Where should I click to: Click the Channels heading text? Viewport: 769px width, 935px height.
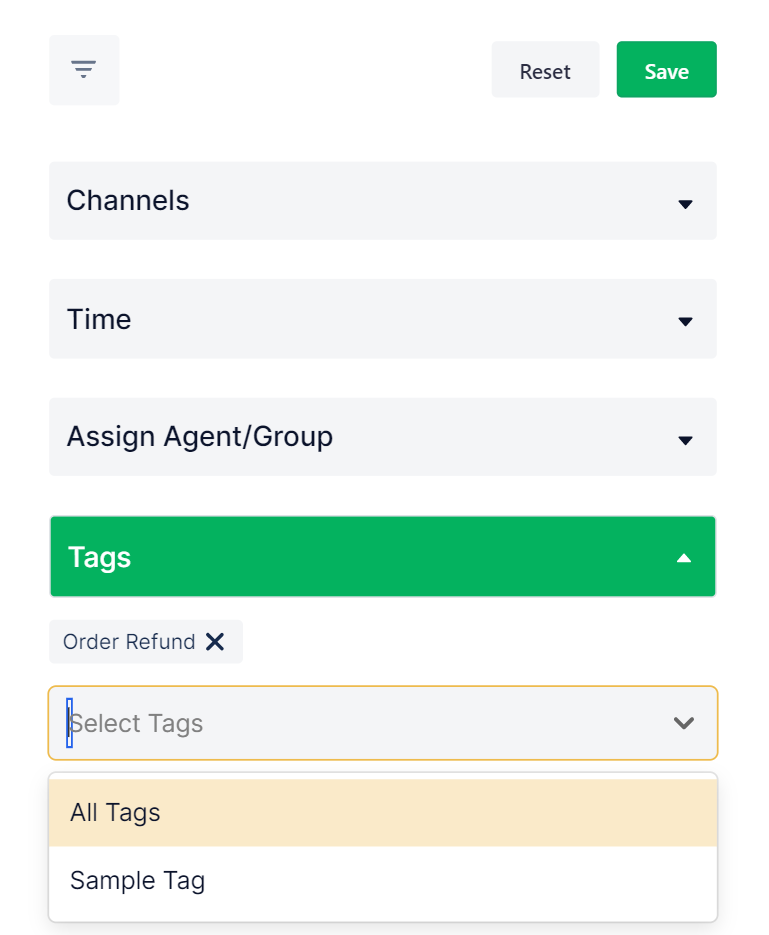click(x=128, y=201)
